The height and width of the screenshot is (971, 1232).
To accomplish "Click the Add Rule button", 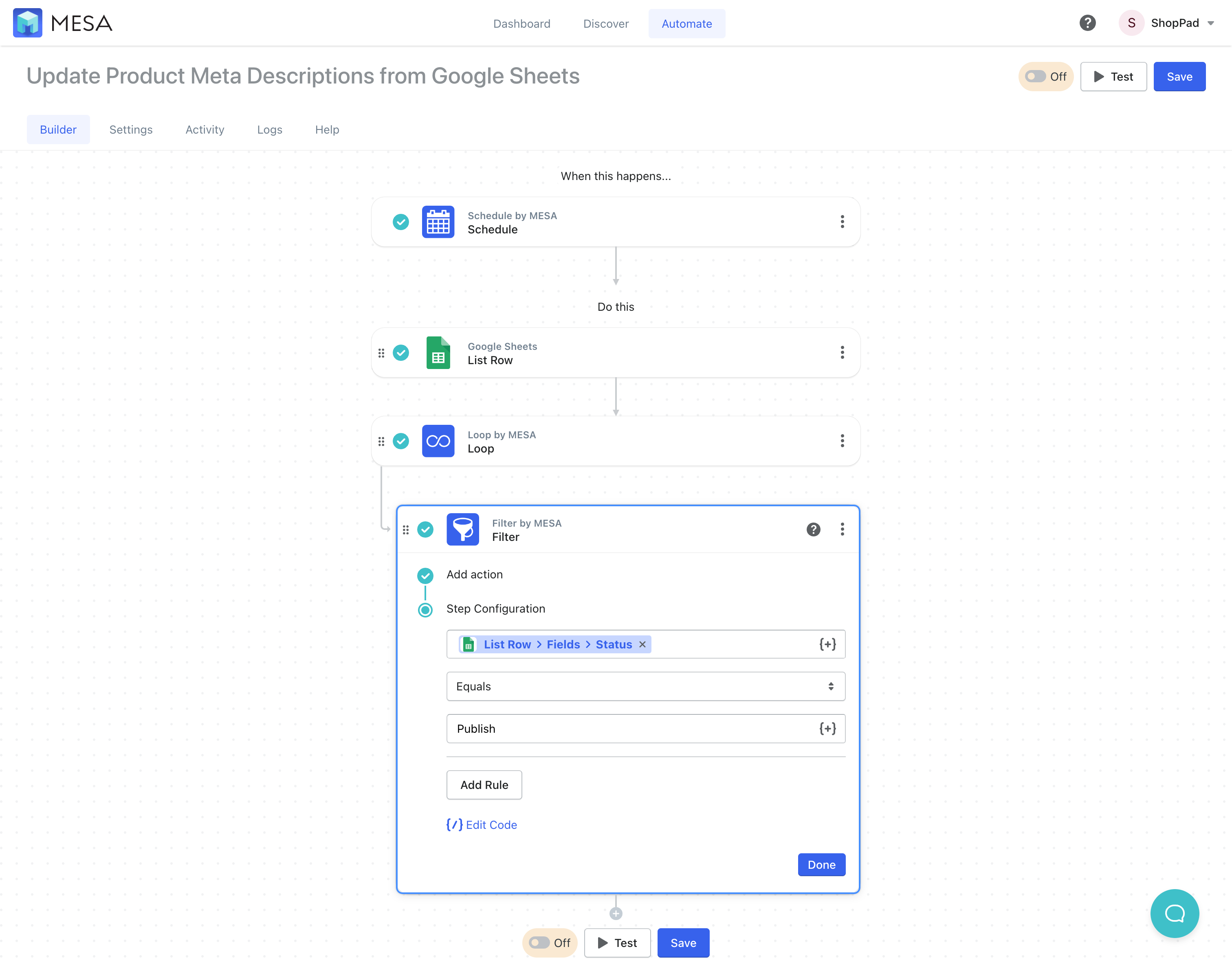I will [x=484, y=785].
